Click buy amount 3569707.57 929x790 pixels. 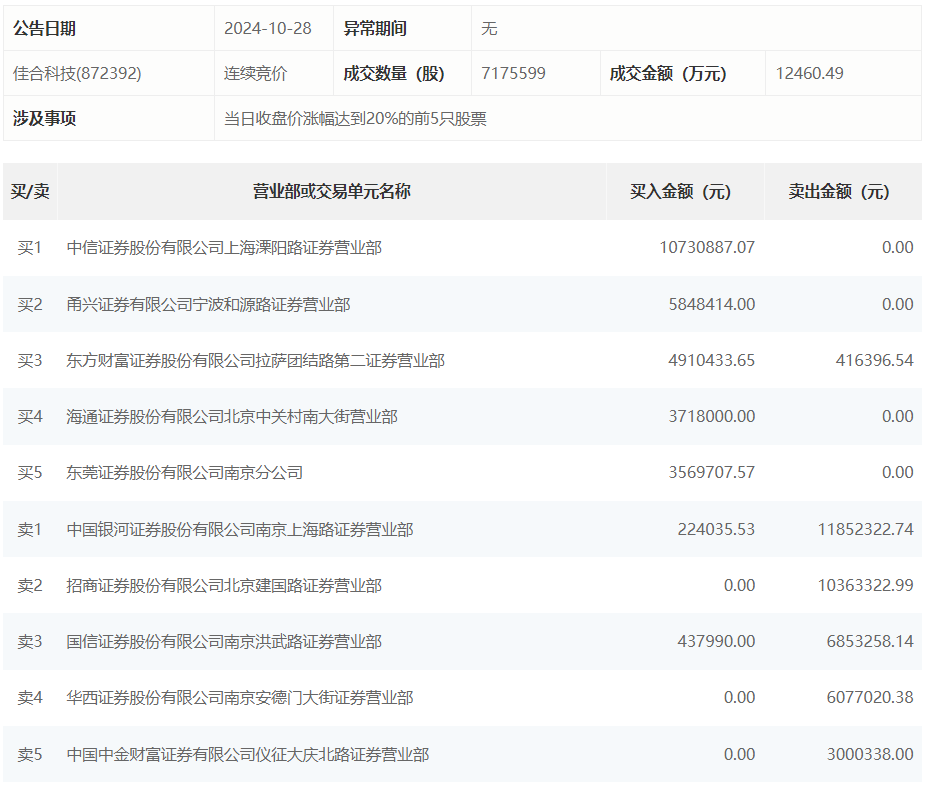point(712,472)
